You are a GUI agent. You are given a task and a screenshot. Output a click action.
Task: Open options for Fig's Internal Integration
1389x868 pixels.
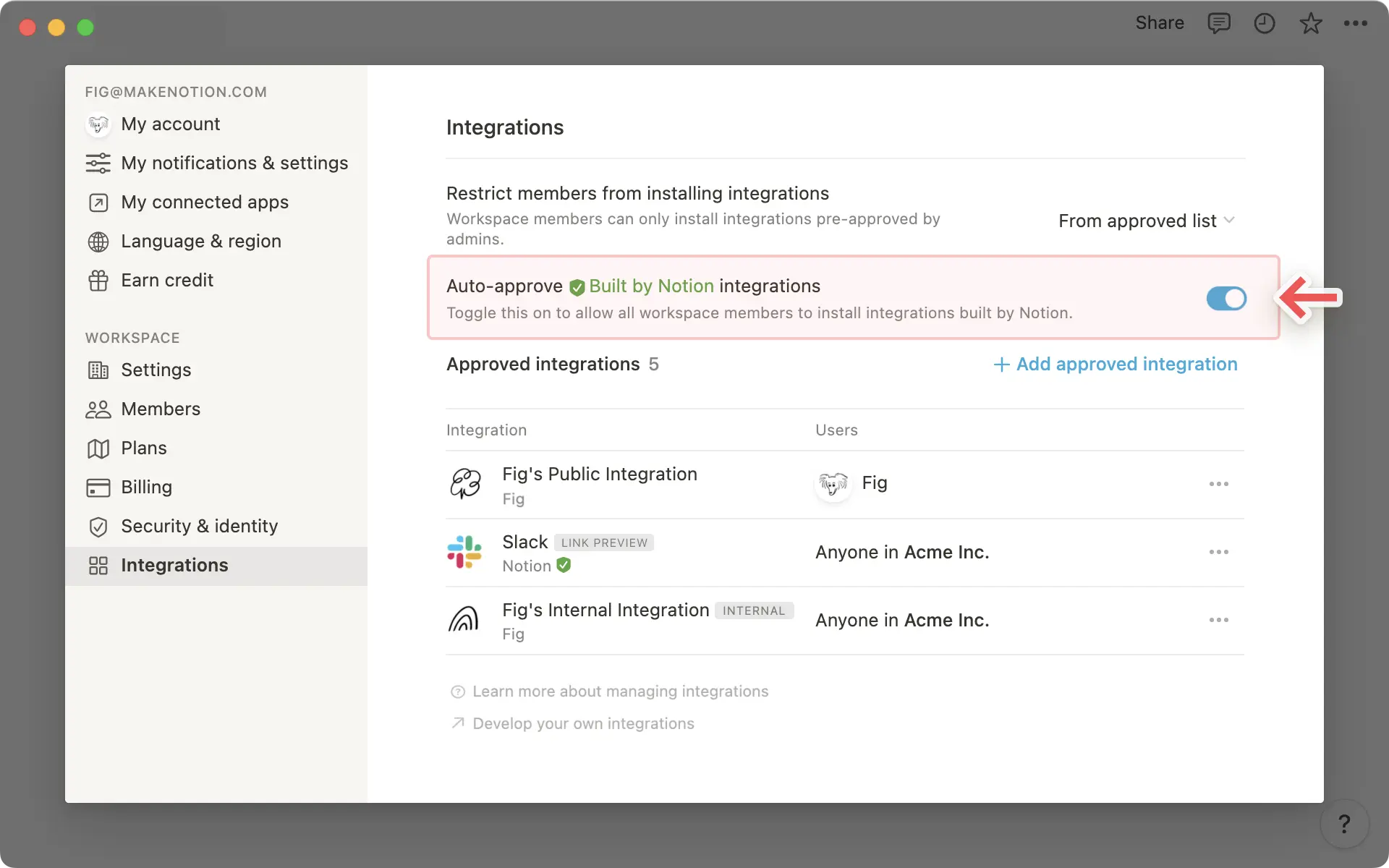coord(1218,620)
